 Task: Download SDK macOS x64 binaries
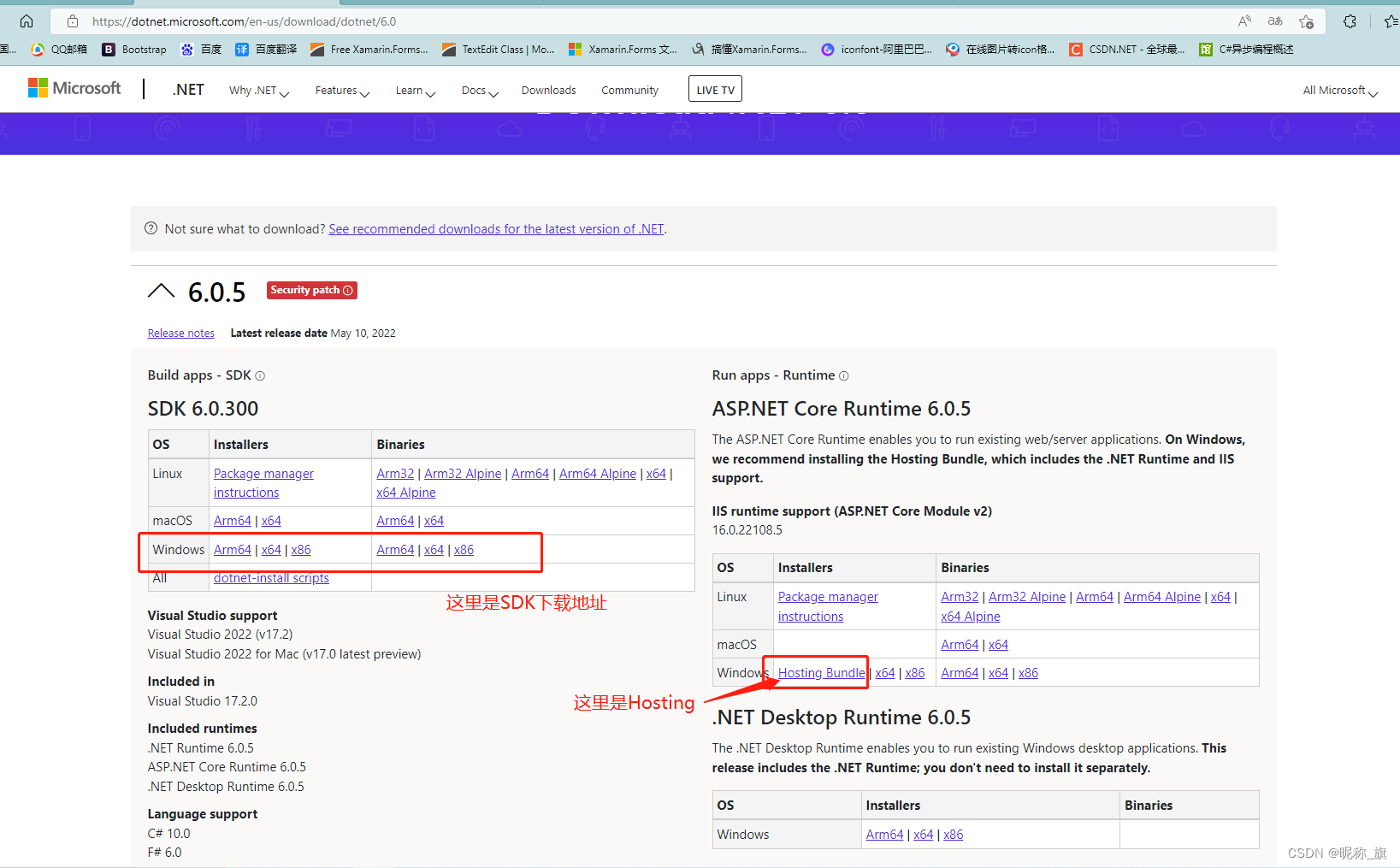[434, 521]
